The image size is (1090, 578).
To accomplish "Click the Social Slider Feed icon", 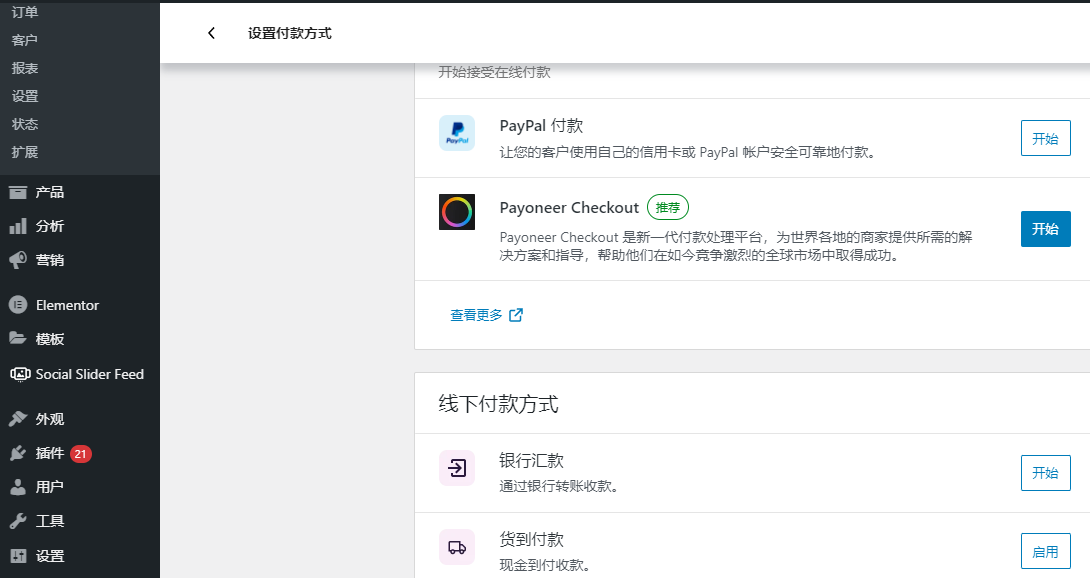I will pos(20,374).
